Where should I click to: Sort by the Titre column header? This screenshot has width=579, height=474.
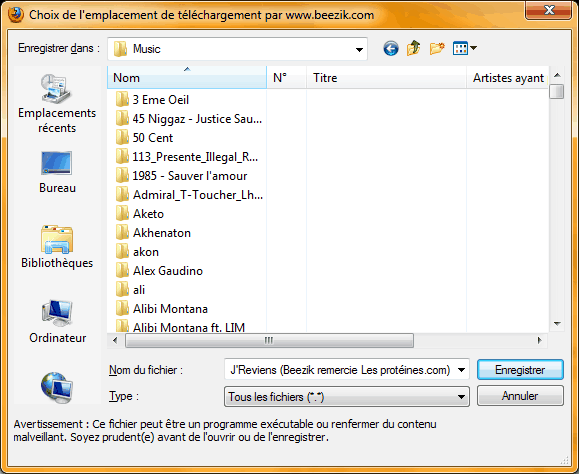pos(386,78)
